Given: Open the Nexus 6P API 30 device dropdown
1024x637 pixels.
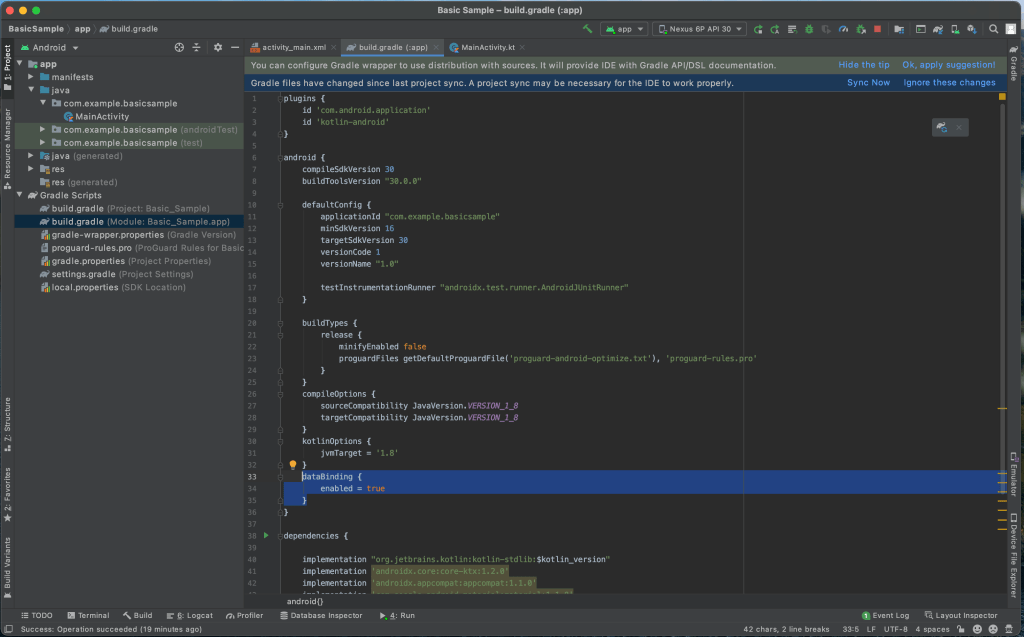Looking at the screenshot, I should (x=699, y=29).
